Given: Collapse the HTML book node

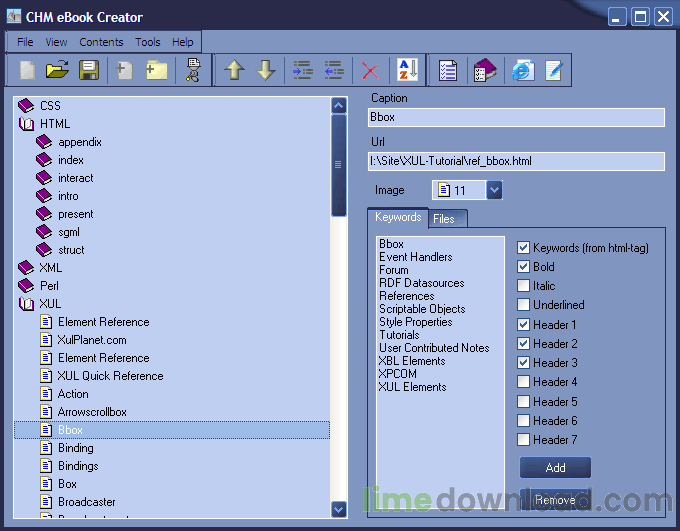Looking at the screenshot, I should coord(26,124).
